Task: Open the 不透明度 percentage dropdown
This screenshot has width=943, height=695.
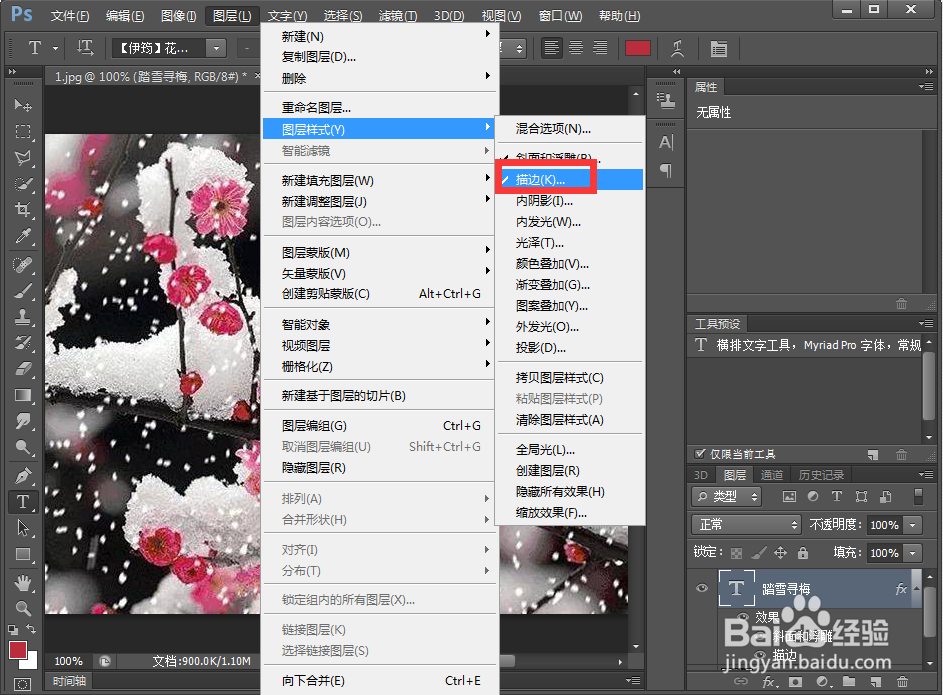Action: tap(913, 525)
